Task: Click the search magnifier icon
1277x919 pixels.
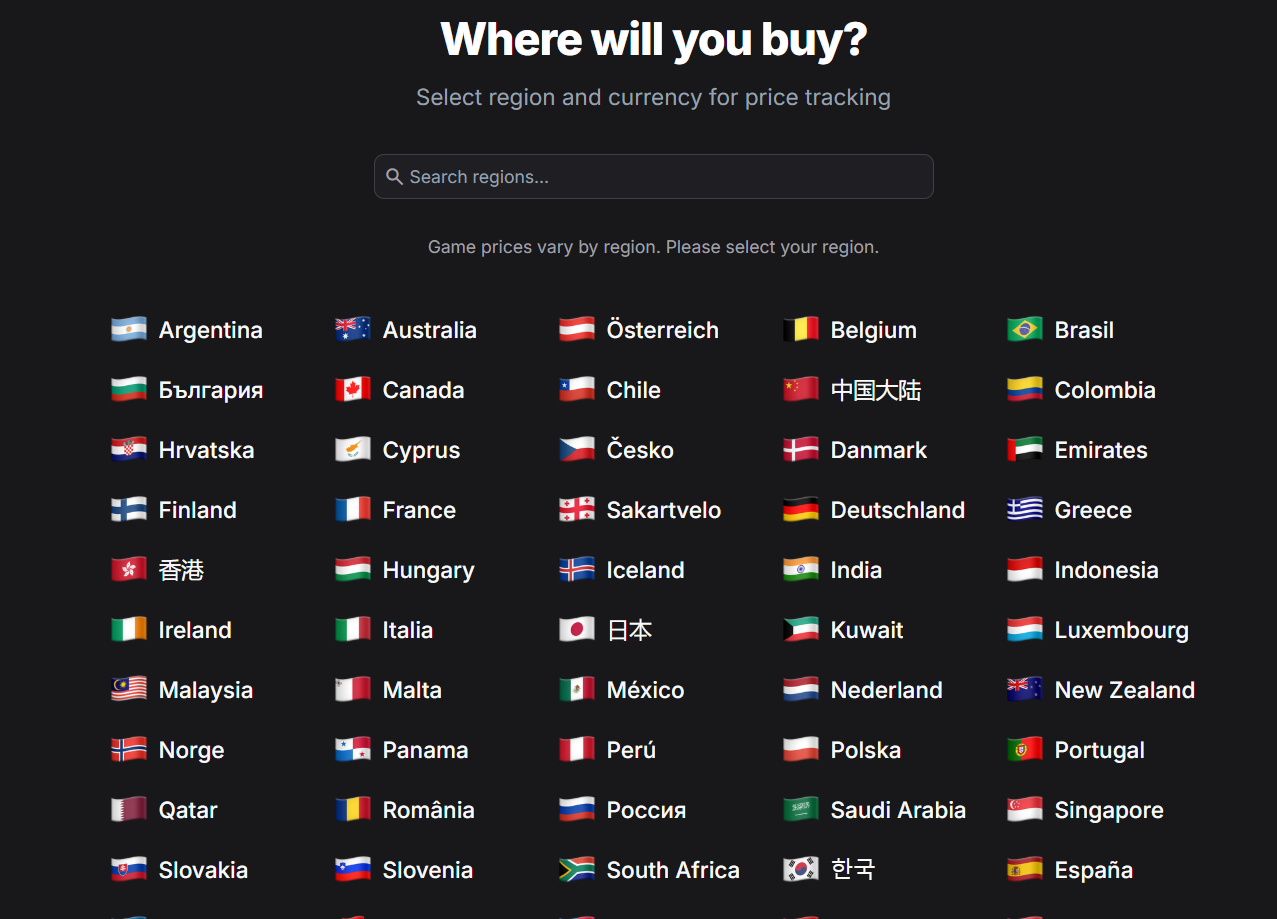Action: [x=394, y=177]
